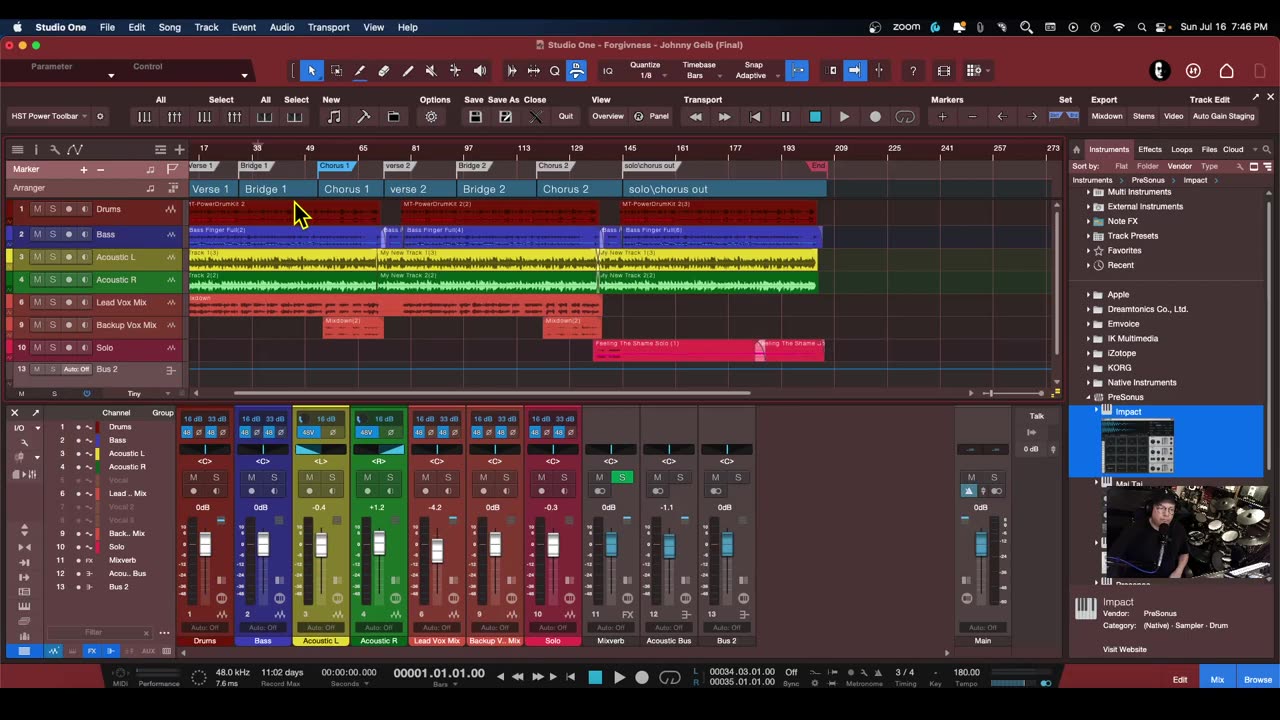The width and height of the screenshot is (1280, 720).
Task: Expand the Favorites item in browser
Action: pyautogui.click(x=1089, y=250)
